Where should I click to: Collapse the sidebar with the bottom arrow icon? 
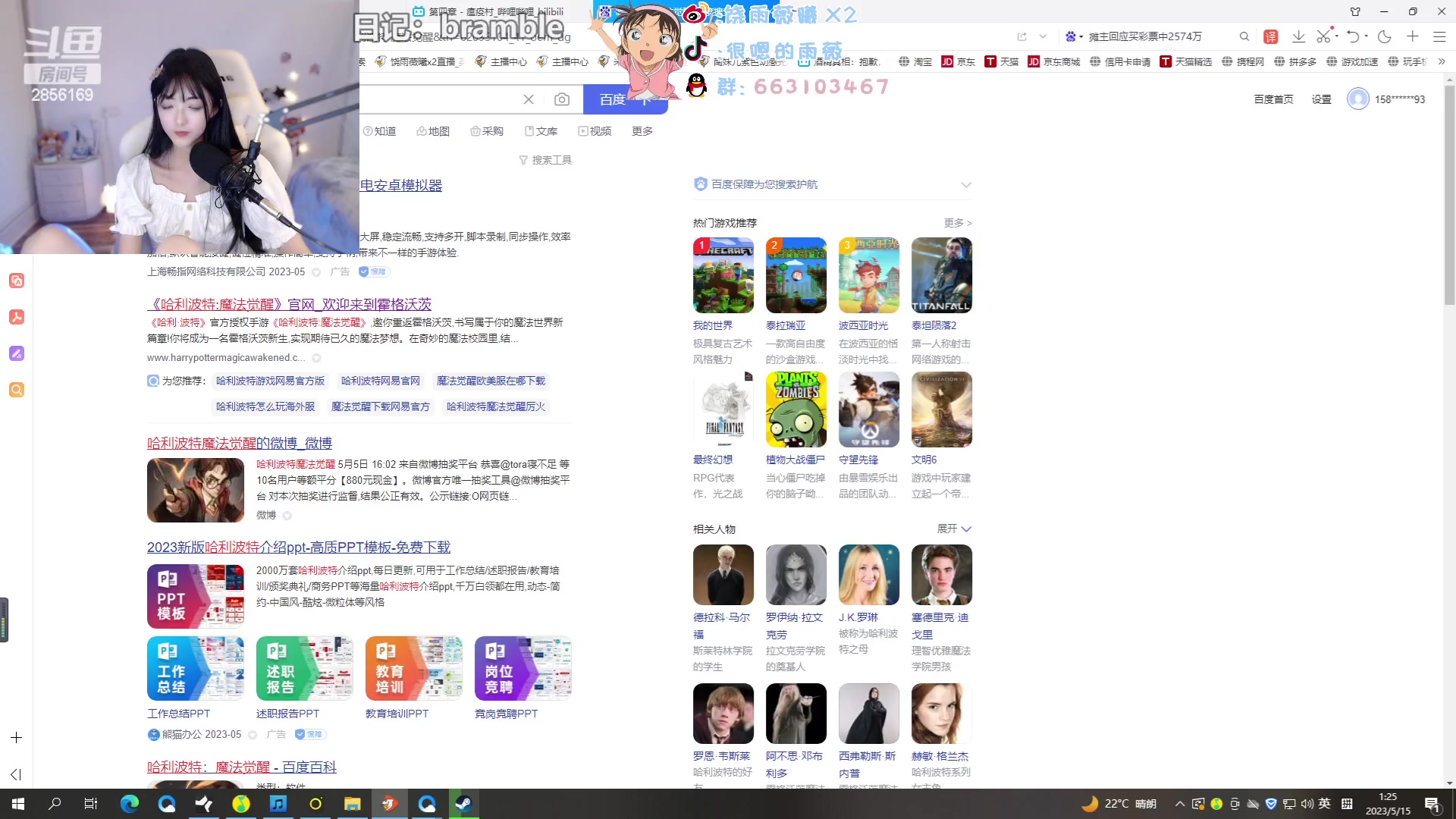point(16,774)
